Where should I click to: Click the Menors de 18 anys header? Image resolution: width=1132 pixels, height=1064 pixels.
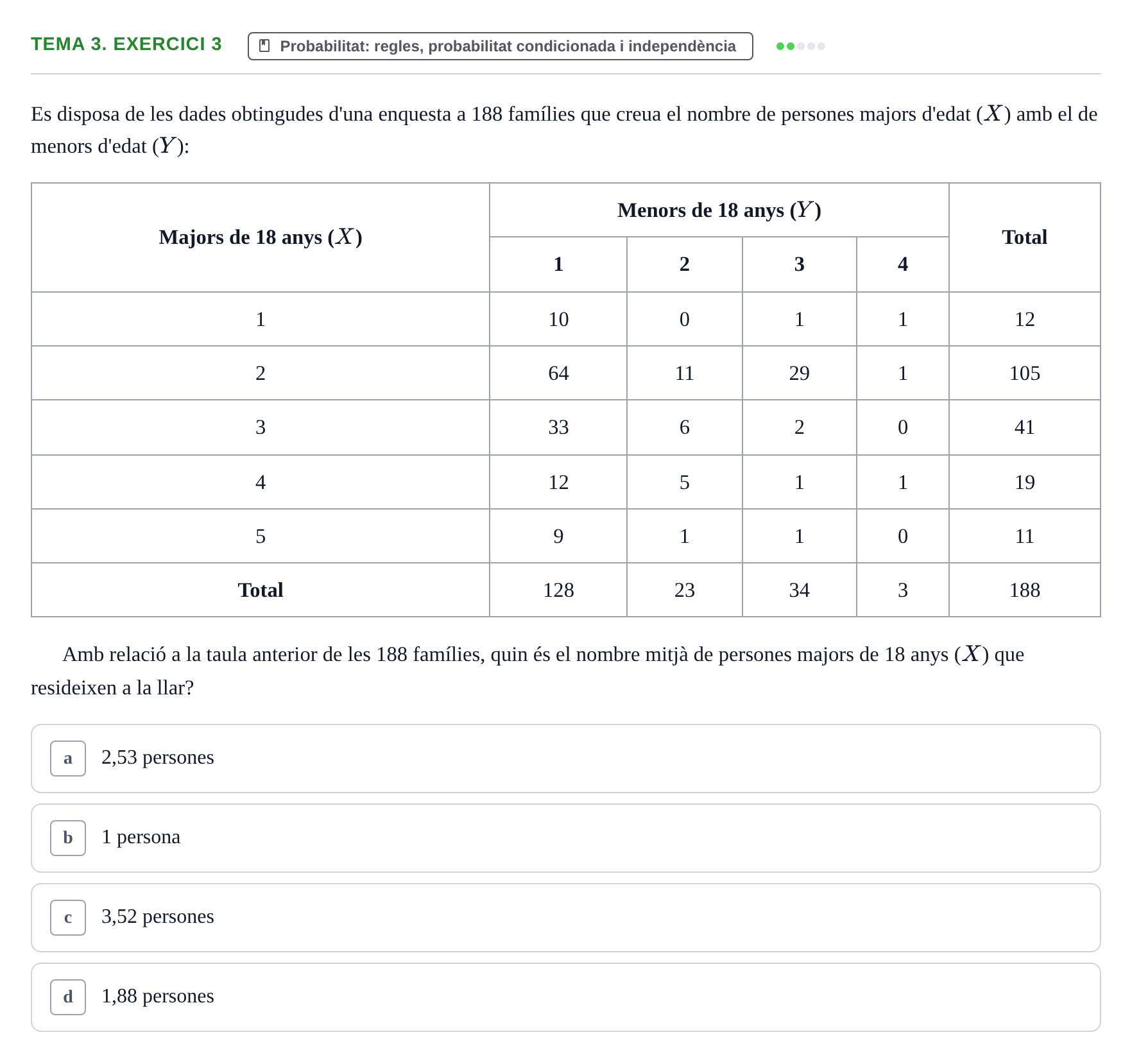(719, 210)
